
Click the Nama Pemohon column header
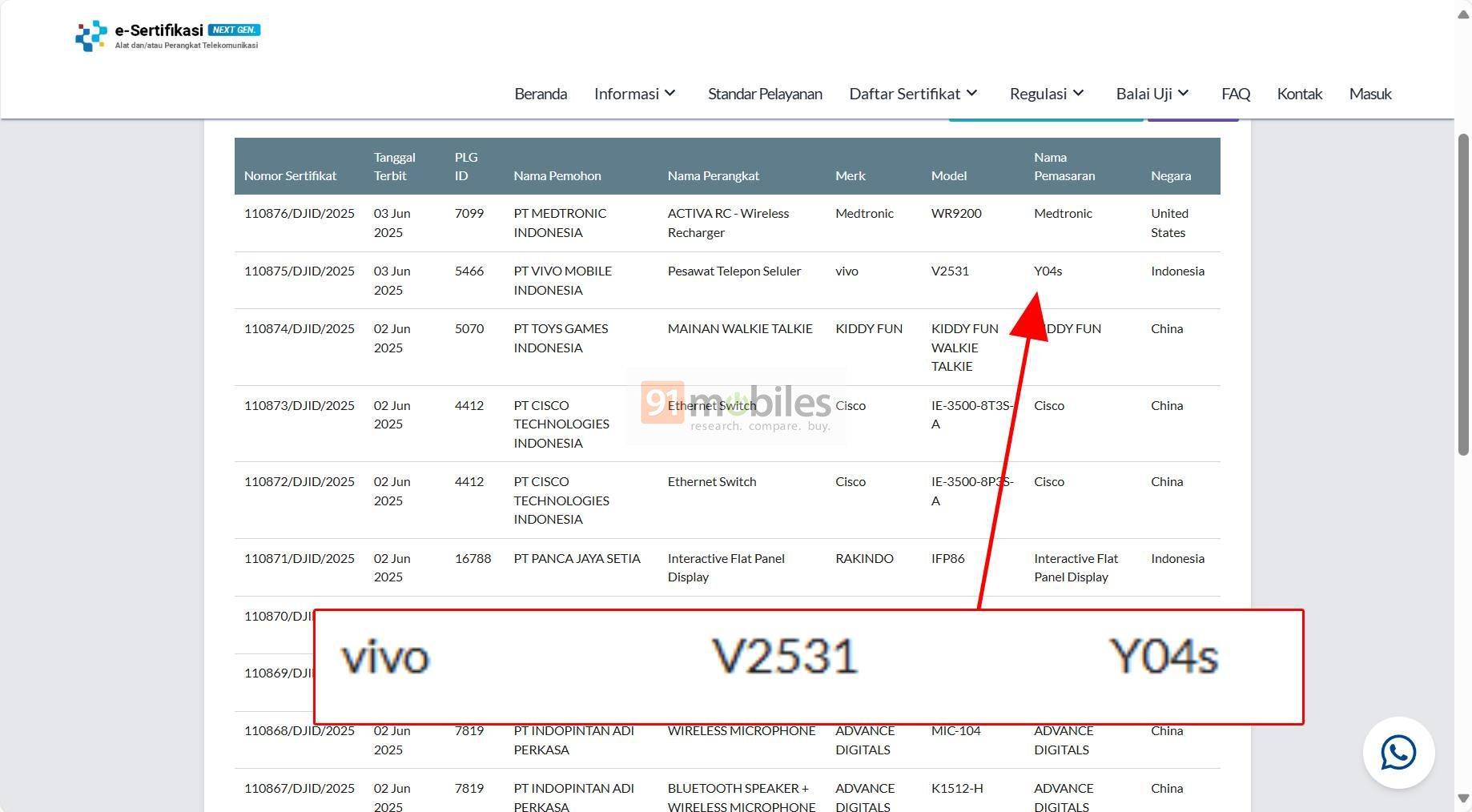[557, 175]
